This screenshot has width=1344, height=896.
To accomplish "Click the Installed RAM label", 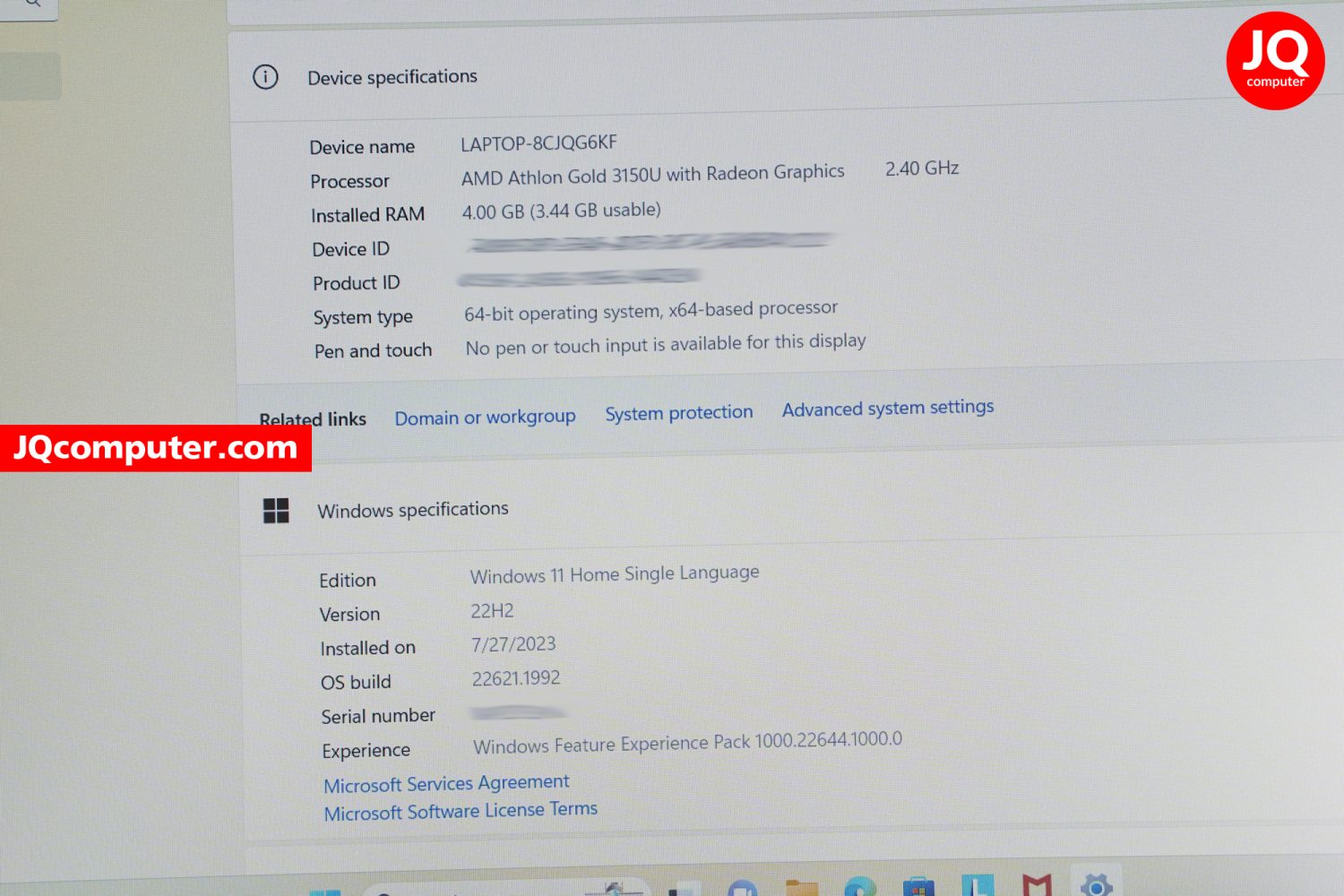I will pos(367,215).
